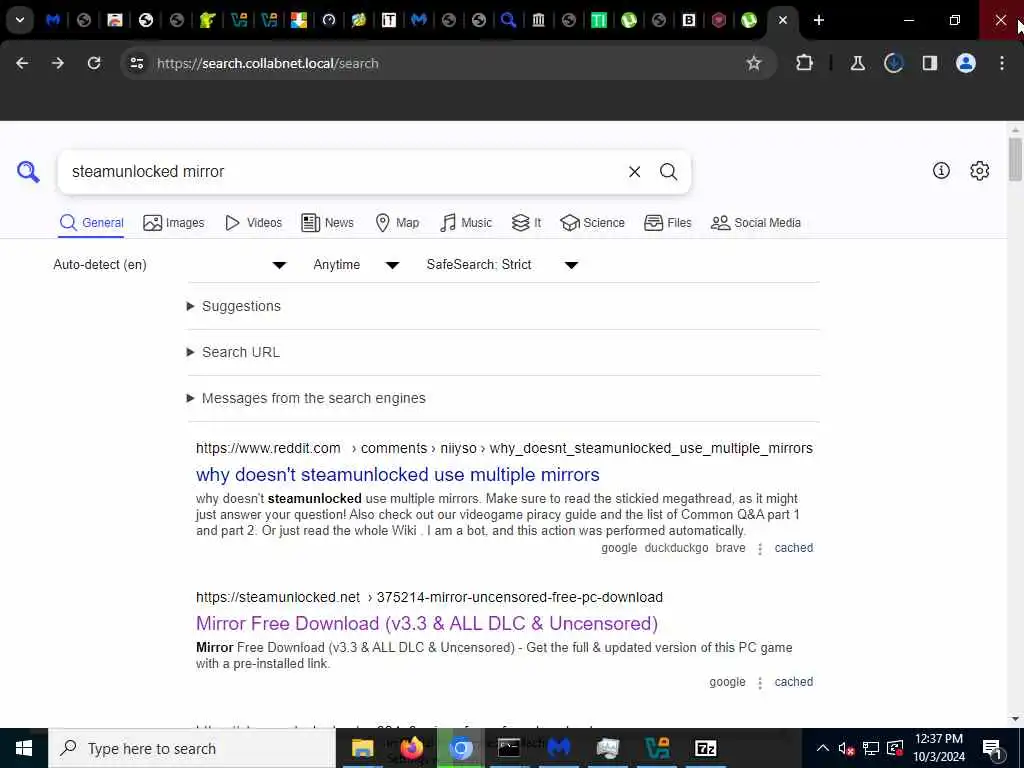Open the tab search chevron

tap(20, 20)
